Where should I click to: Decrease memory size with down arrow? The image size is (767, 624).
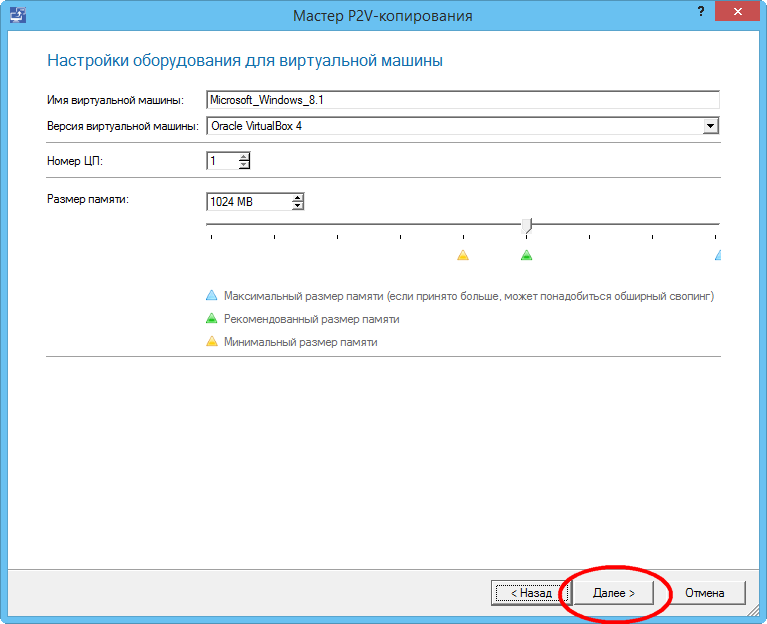click(297, 206)
